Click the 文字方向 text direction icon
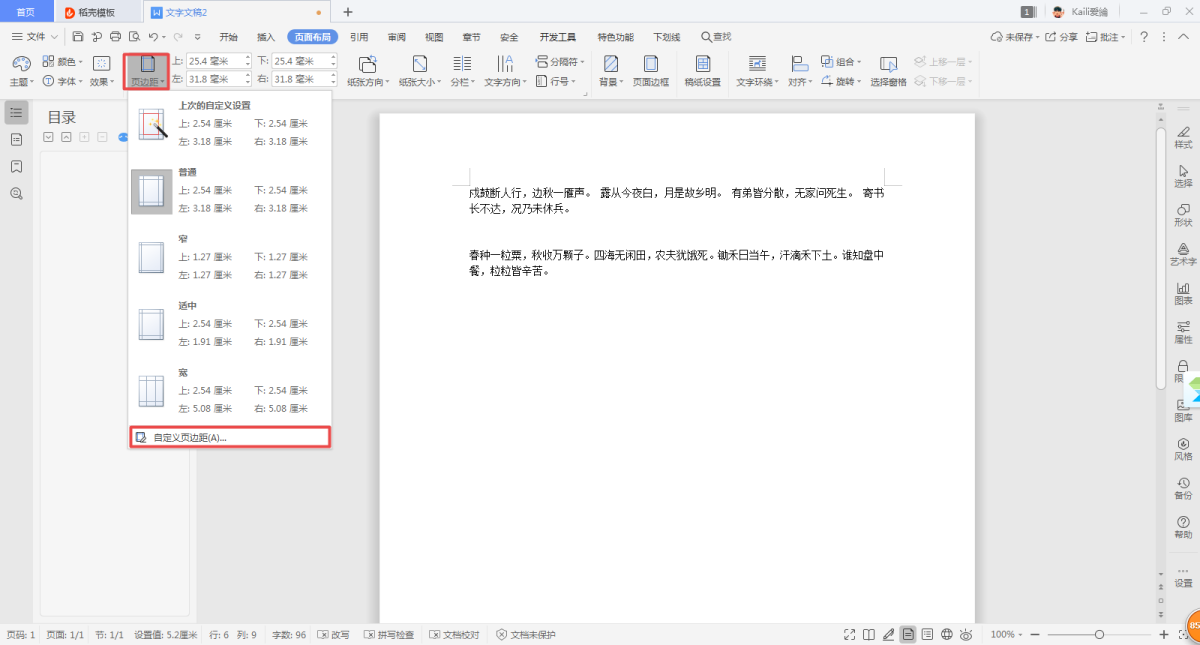 coord(505,64)
